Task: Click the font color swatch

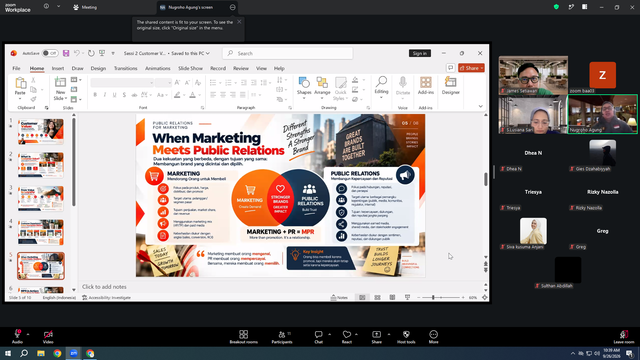Action: (192, 95)
